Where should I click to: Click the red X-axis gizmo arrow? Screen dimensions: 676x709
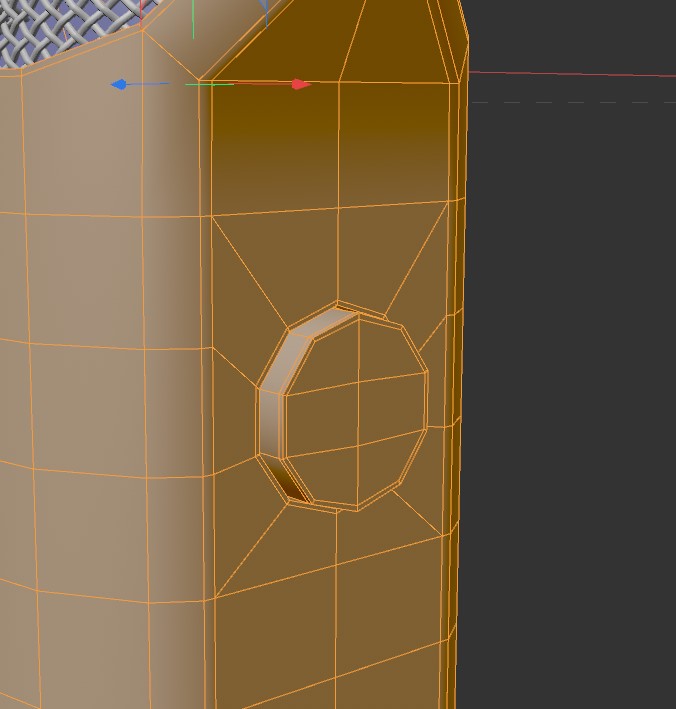300,85
